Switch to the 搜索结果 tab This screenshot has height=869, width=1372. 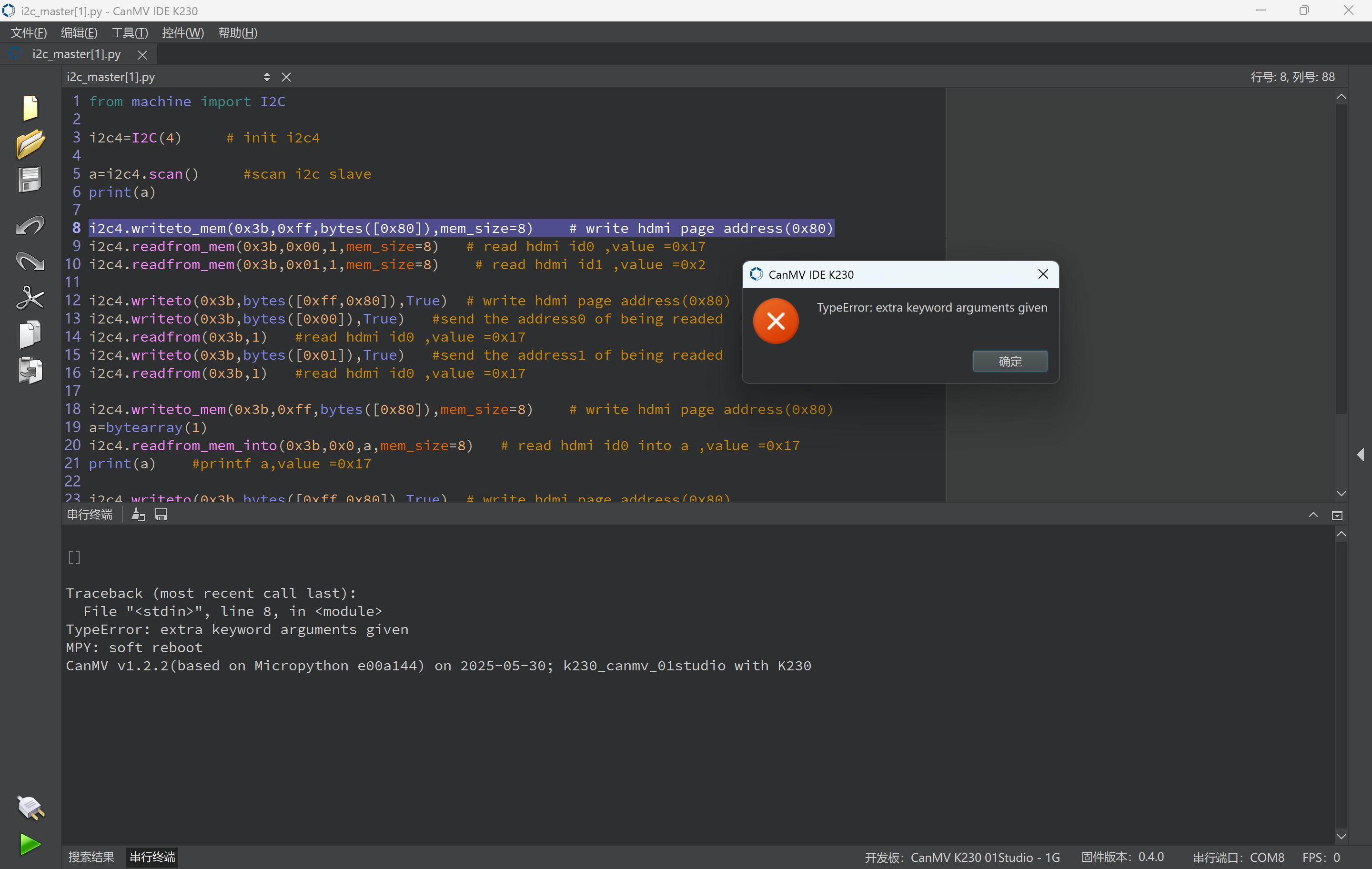tap(91, 857)
